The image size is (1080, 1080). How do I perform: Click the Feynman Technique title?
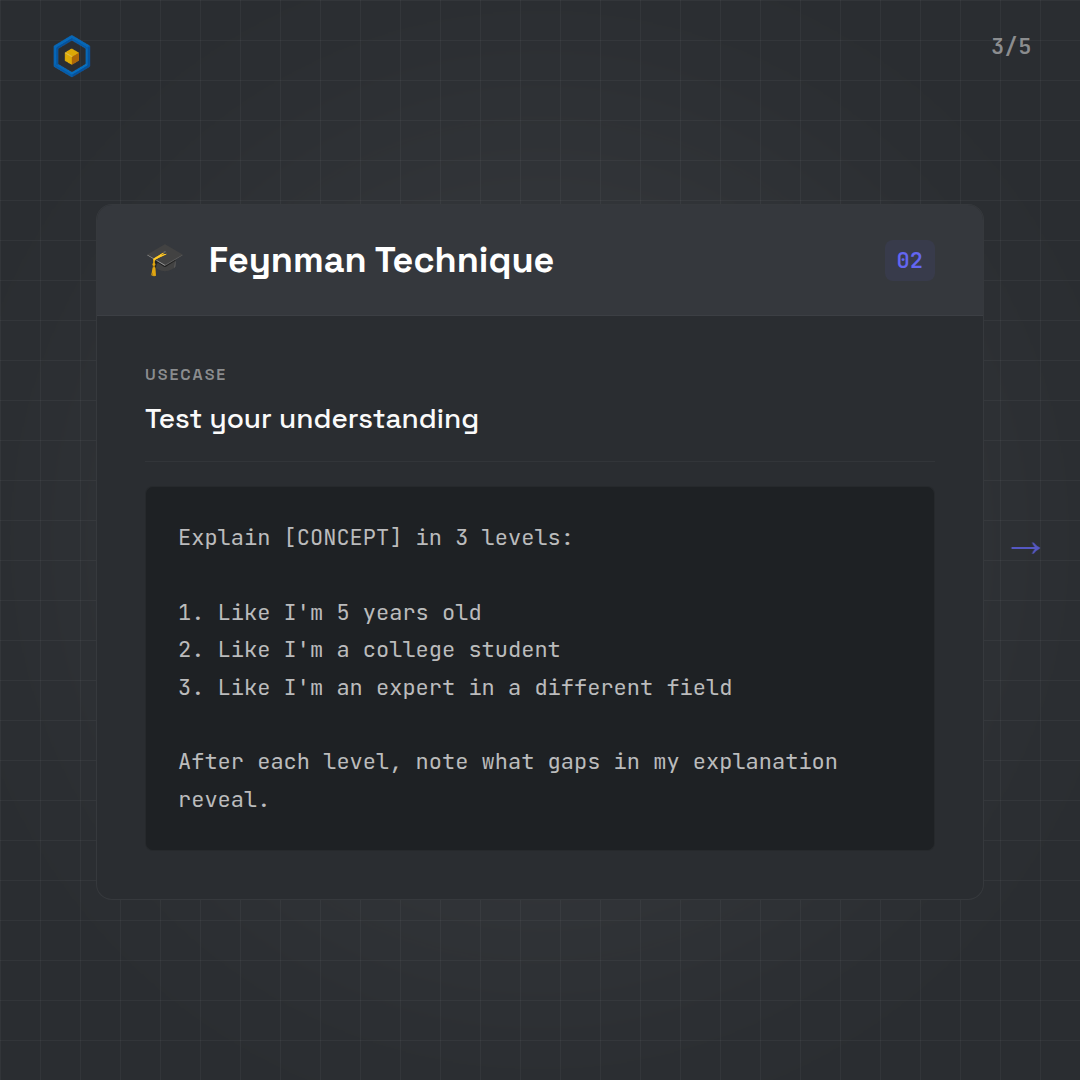(380, 261)
